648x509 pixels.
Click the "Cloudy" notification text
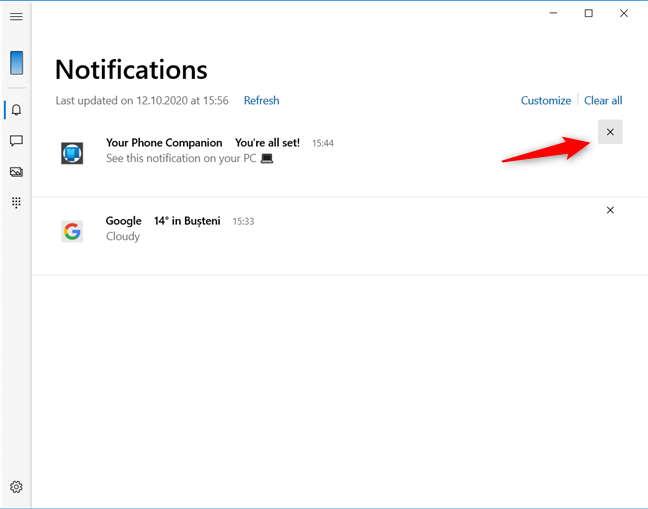(x=123, y=236)
